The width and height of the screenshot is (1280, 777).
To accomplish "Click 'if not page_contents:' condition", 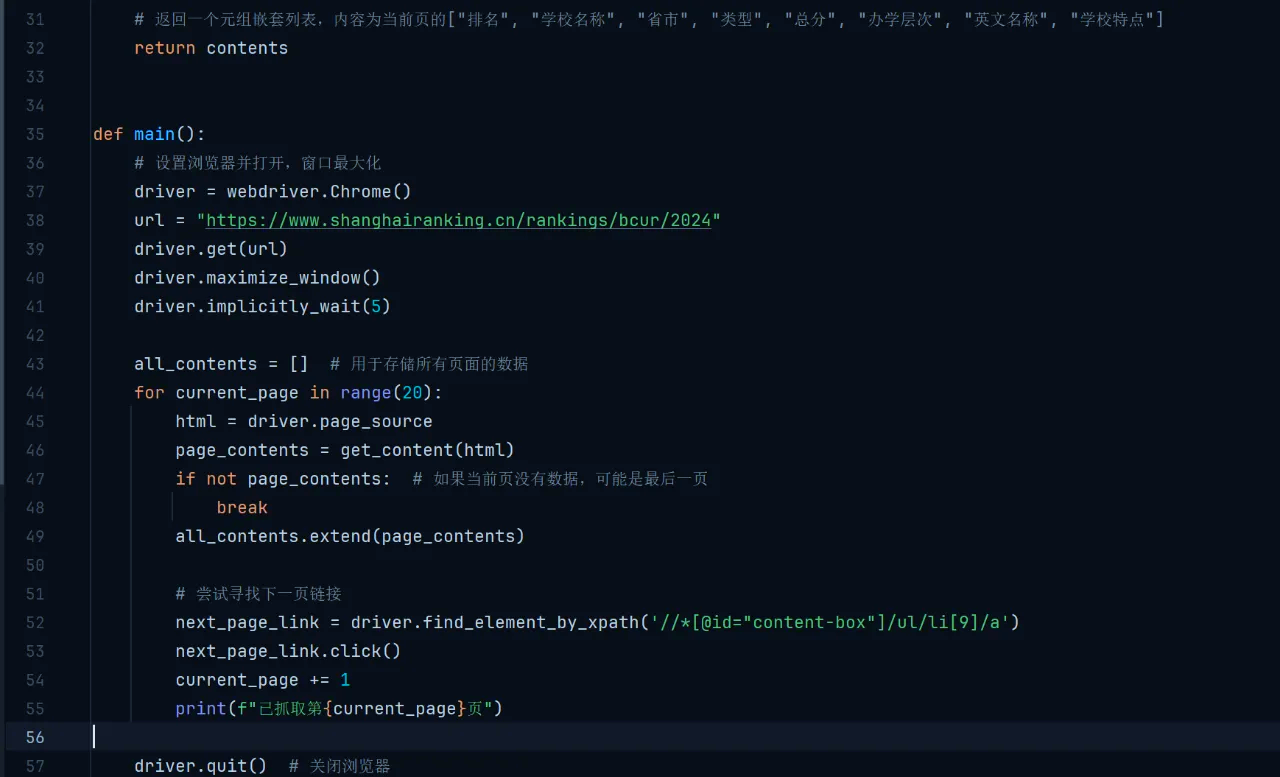I will tap(283, 479).
